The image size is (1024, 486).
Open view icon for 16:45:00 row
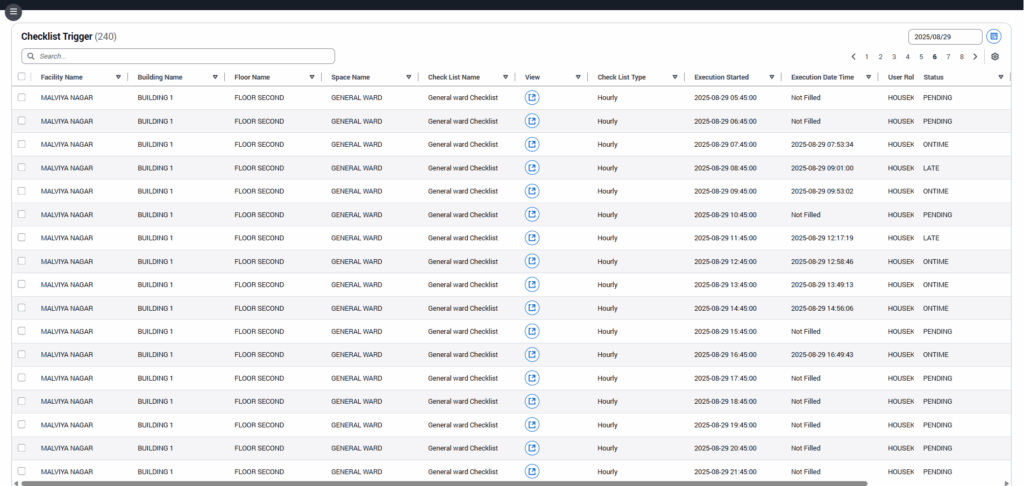[x=532, y=355]
